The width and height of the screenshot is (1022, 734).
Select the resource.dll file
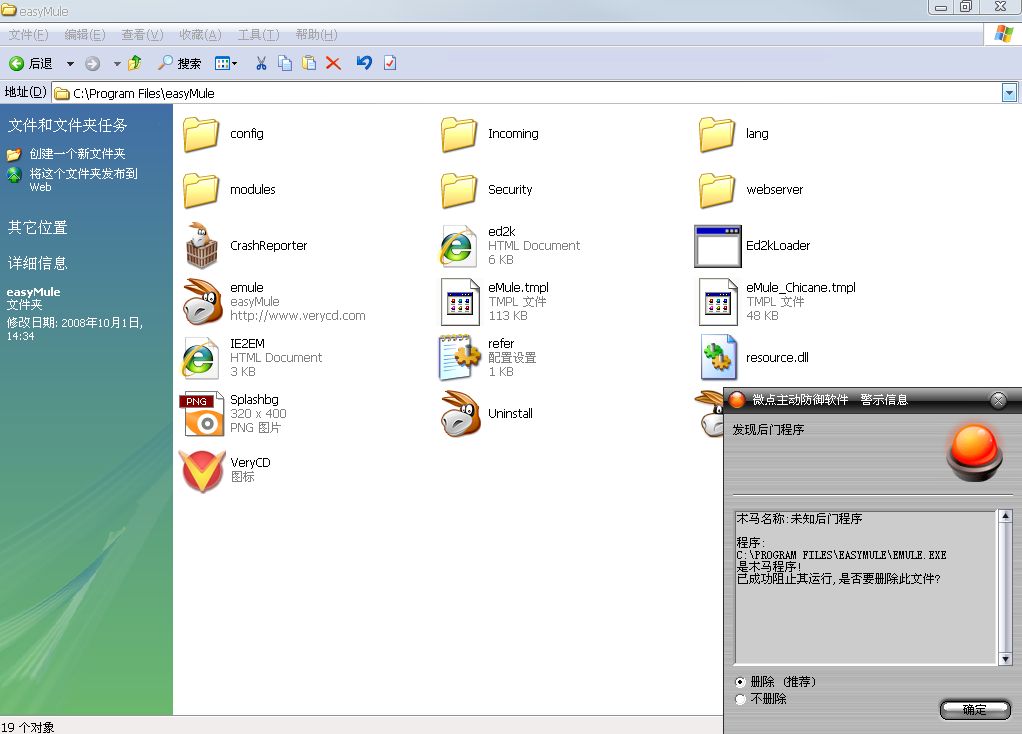click(754, 358)
